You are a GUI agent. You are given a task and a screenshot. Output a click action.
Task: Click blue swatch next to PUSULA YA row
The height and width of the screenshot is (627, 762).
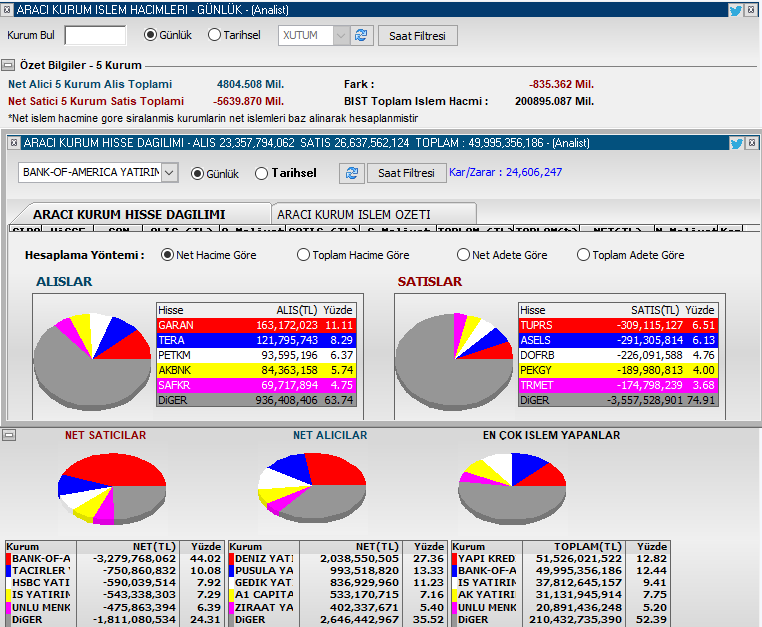[231, 571]
